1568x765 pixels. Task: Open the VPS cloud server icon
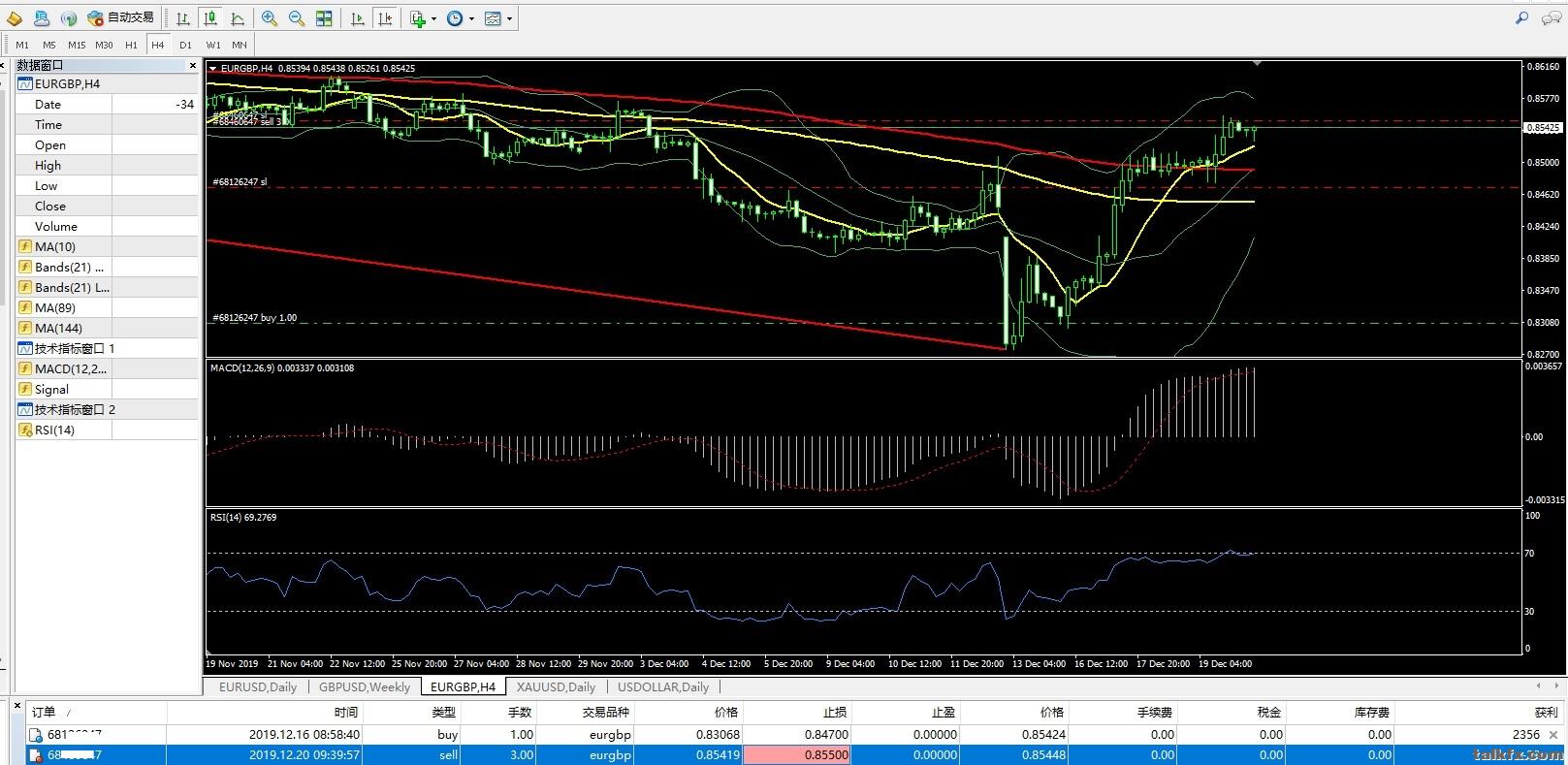tap(42, 17)
